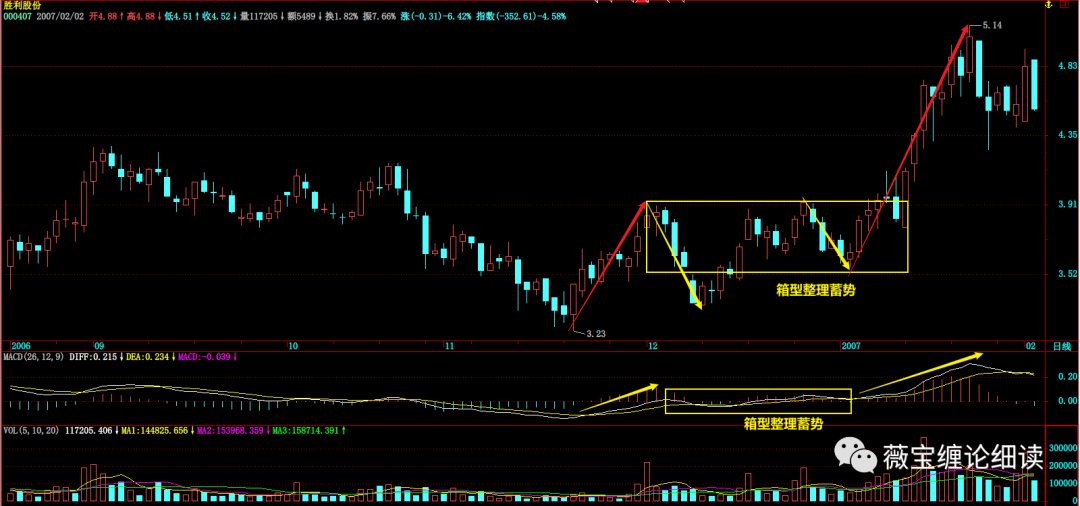Click the 2007 label on the time axis
1080x506 pixels.
851,346
